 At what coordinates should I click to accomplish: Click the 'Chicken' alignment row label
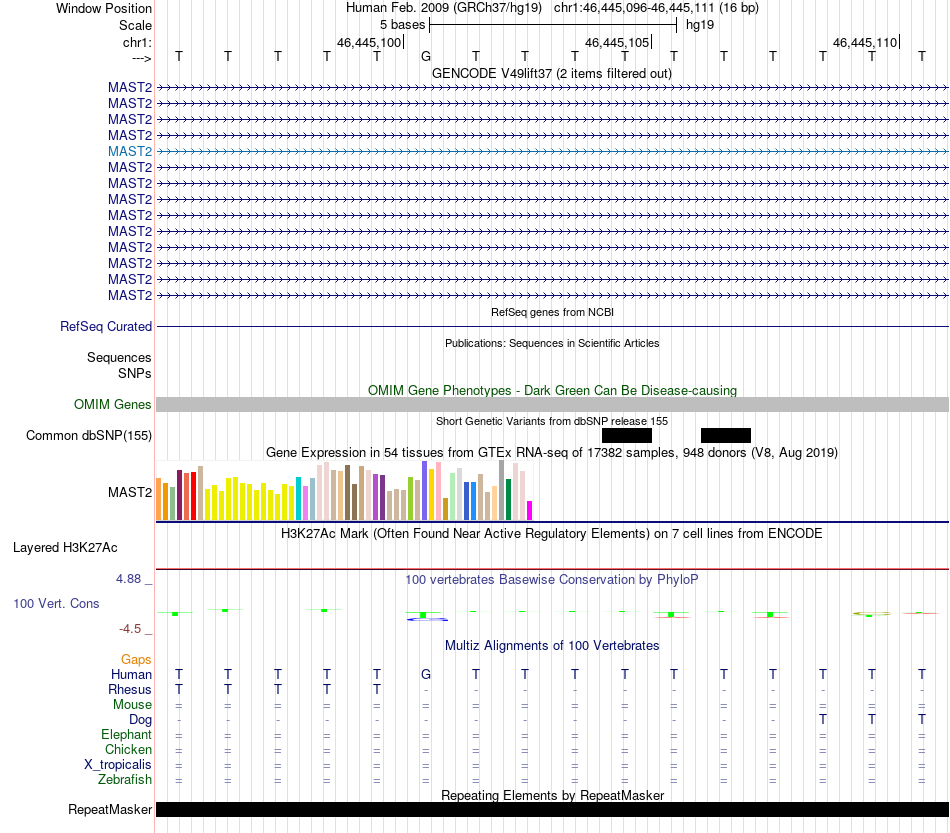[x=128, y=749]
